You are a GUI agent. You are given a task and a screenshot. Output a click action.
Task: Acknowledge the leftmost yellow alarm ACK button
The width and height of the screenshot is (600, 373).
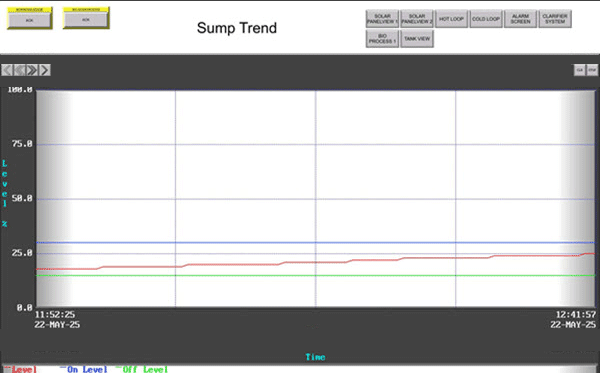click(x=29, y=20)
